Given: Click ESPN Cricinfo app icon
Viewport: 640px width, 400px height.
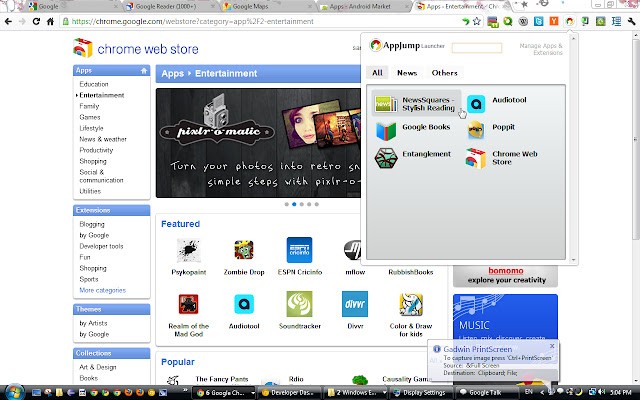Looking at the screenshot, I should [298, 251].
